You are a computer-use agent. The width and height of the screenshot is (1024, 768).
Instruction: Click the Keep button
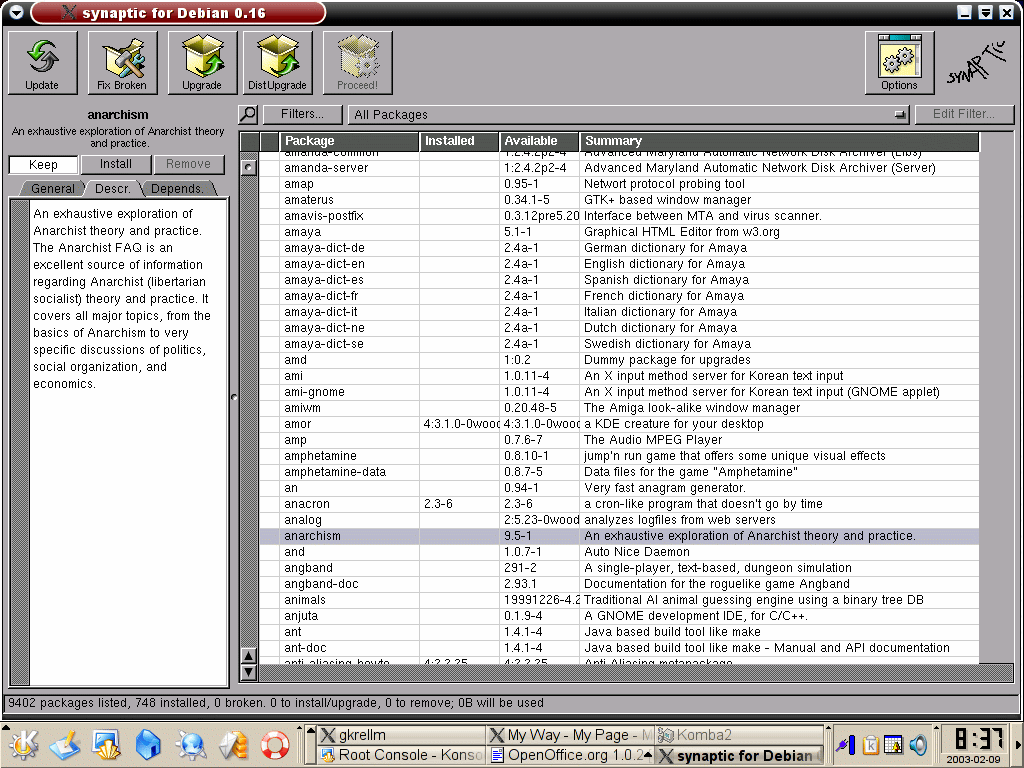click(x=43, y=165)
